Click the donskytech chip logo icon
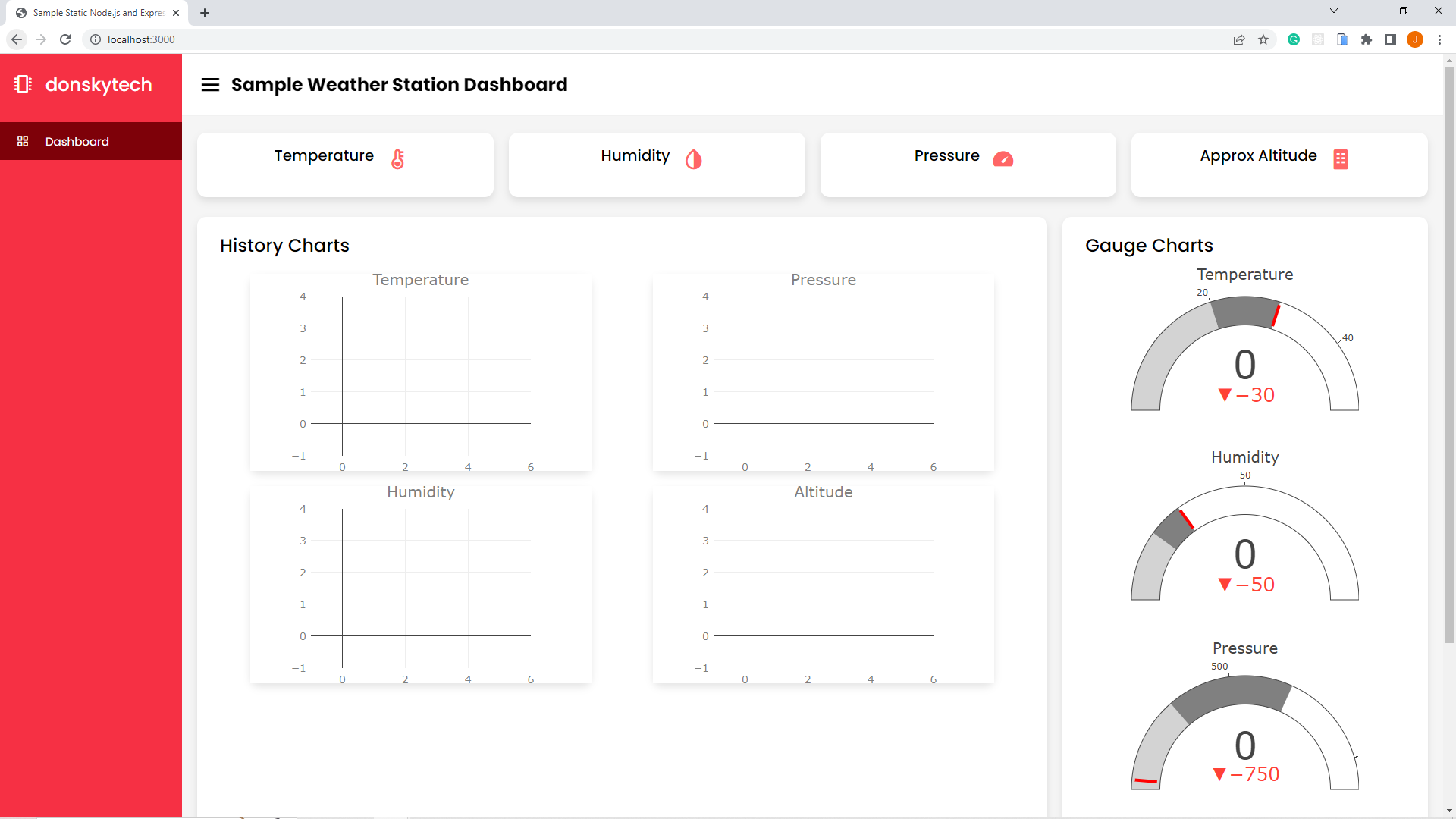The width and height of the screenshot is (1456, 819). point(23,84)
